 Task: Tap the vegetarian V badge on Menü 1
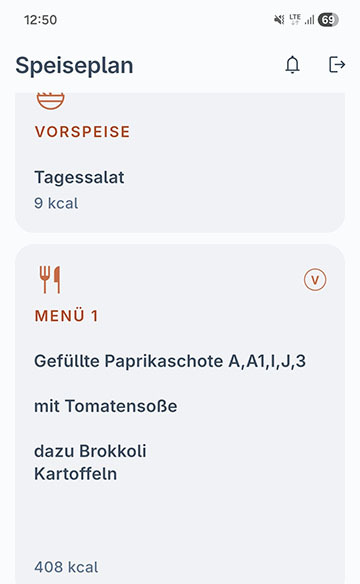click(x=315, y=280)
